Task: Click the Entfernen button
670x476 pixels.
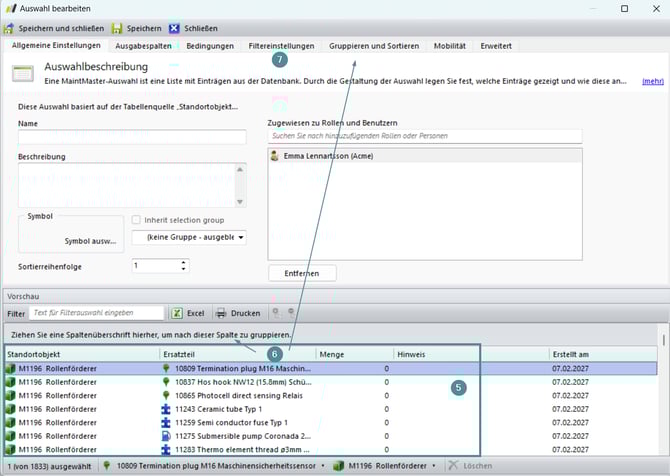Action: click(302, 273)
